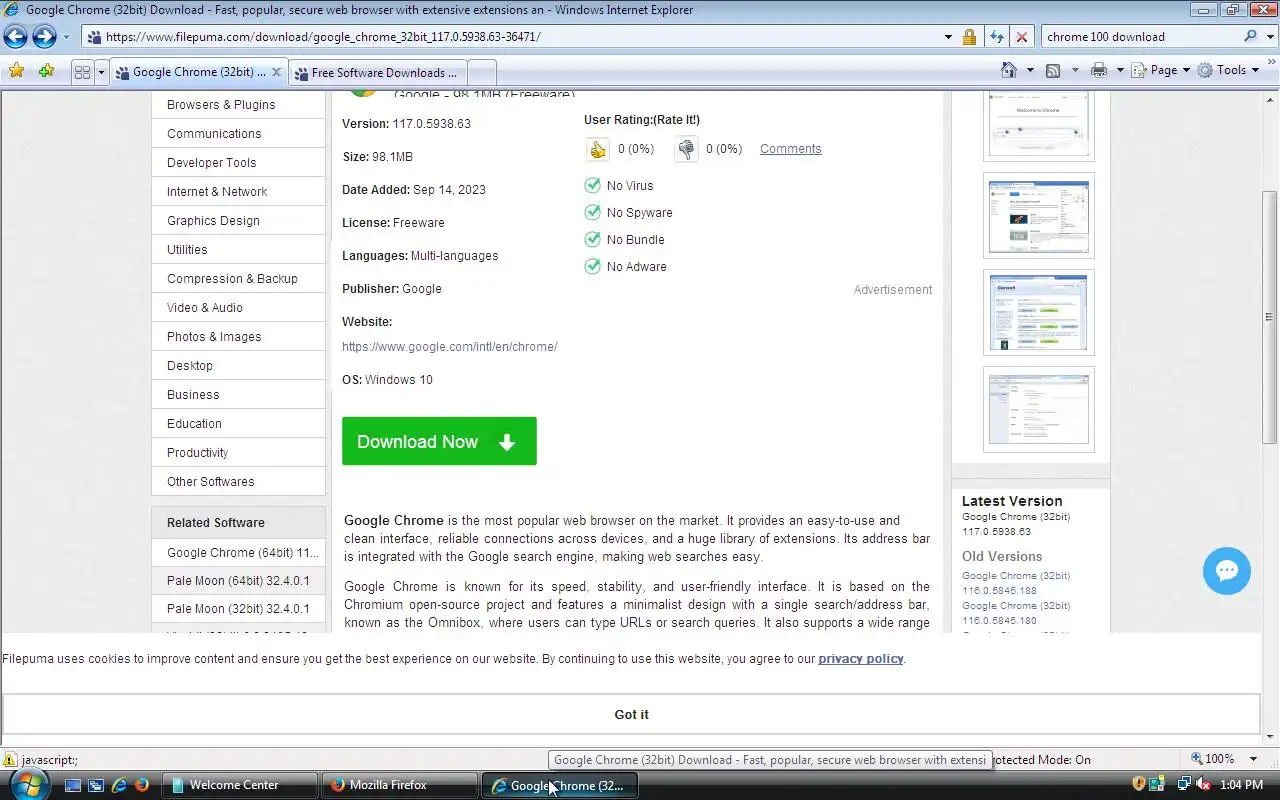Open the RSS feeds icon
1280x800 pixels.
1053,70
